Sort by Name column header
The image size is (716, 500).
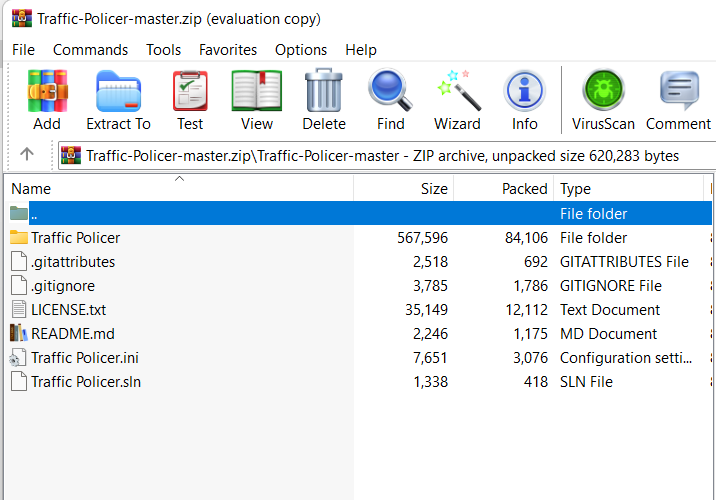pos(179,188)
